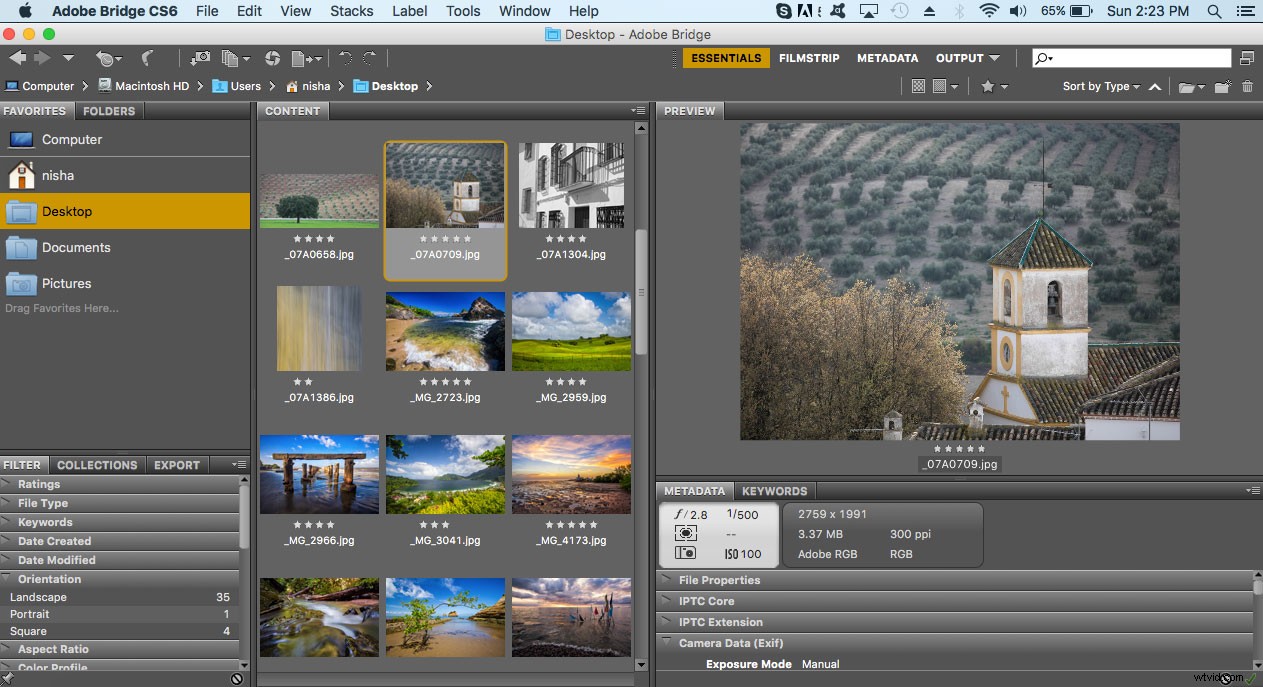1263x687 pixels.
Task: Switch to compact mode via top-right icon
Action: [x=1247, y=57]
